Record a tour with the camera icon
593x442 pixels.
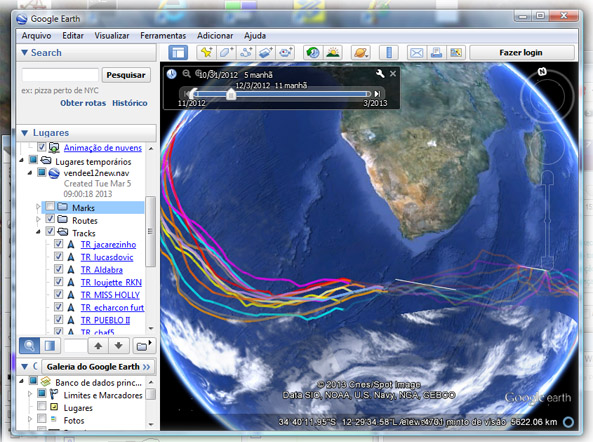(286, 53)
